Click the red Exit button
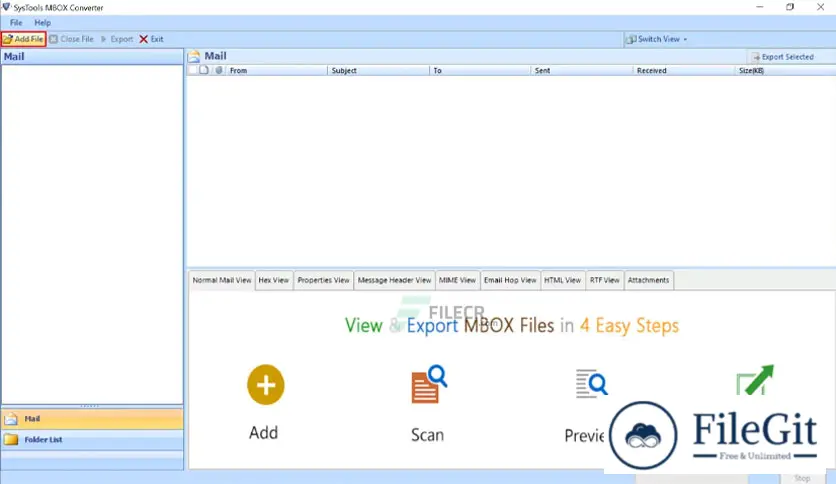 coord(151,39)
